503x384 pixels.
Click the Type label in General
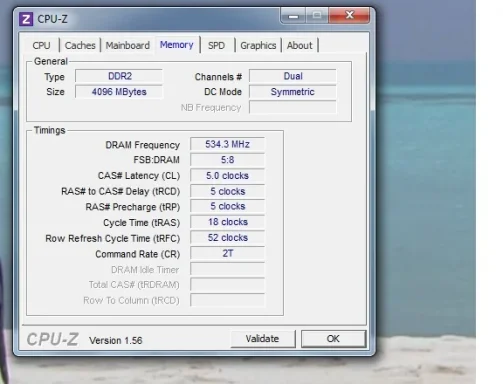(x=54, y=77)
